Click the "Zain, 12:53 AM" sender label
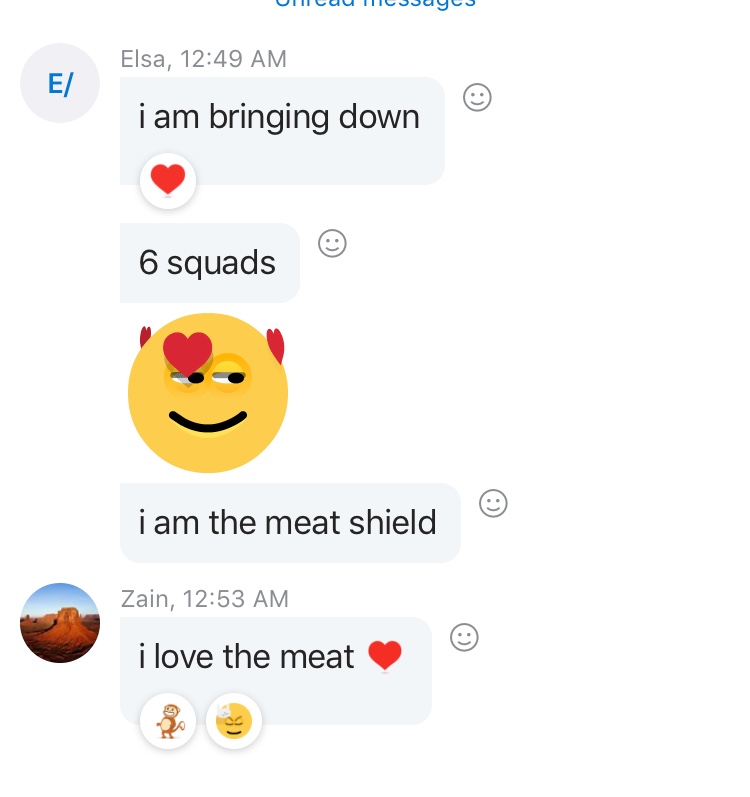This screenshot has height=797, width=750. pyautogui.click(x=205, y=598)
